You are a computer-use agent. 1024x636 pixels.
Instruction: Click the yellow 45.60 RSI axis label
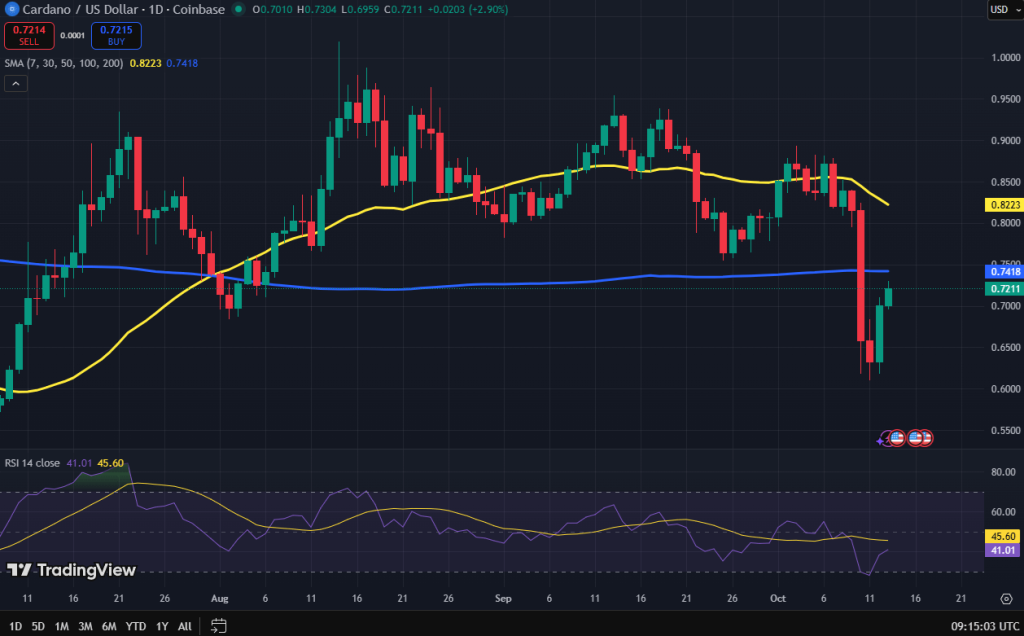[1004, 537]
